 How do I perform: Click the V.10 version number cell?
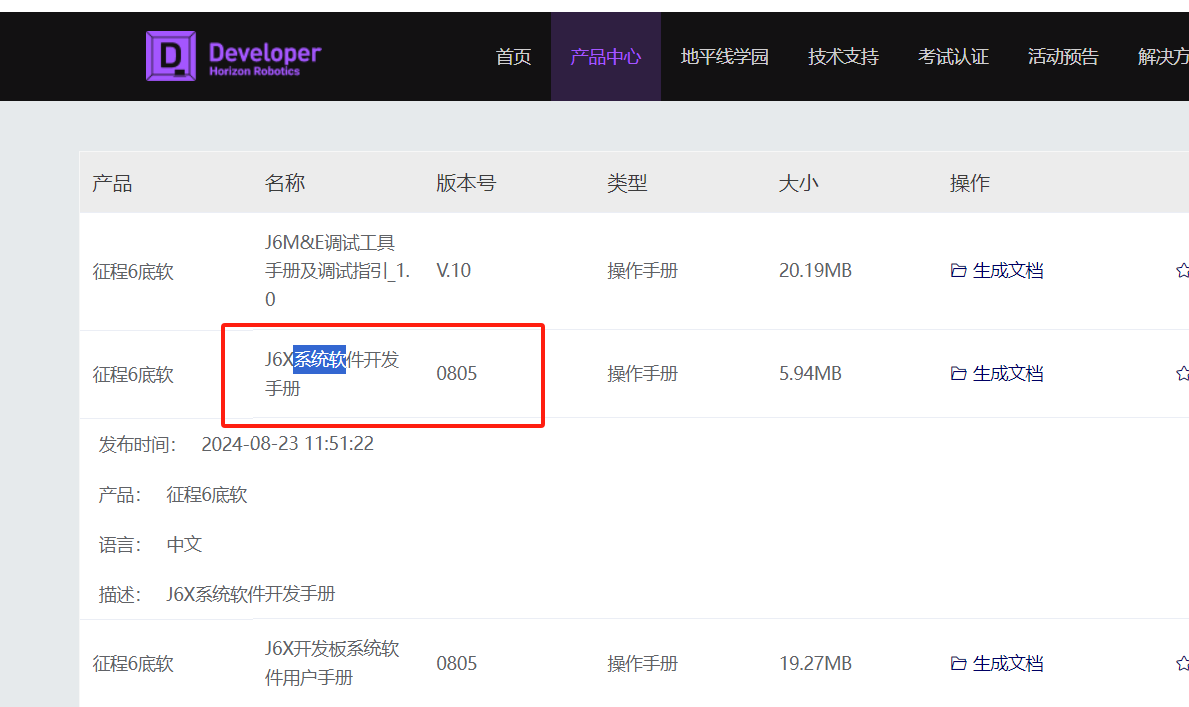tap(454, 271)
